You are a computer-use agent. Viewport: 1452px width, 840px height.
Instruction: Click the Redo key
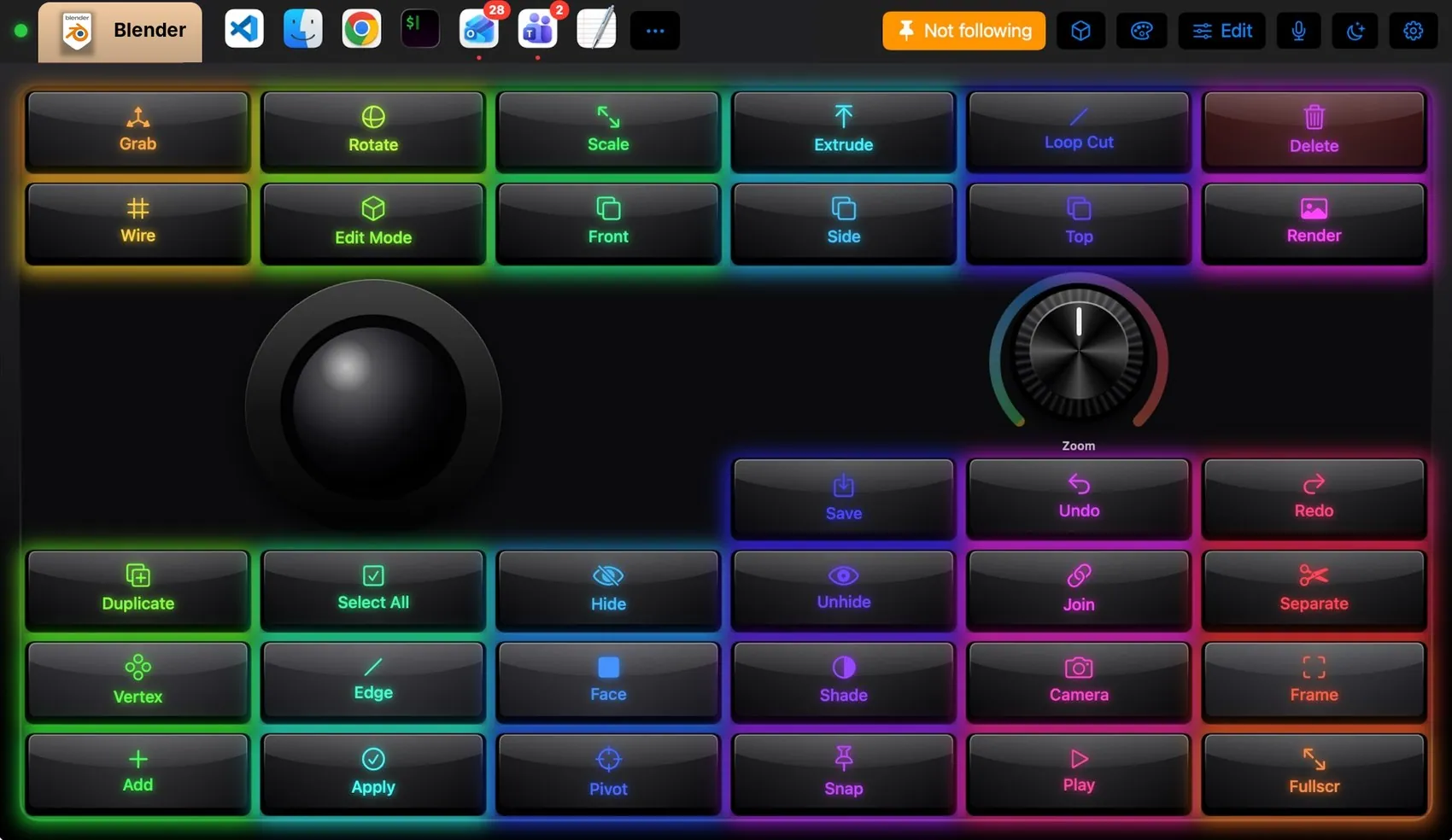pyautogui.click(x=1314, y=499)
